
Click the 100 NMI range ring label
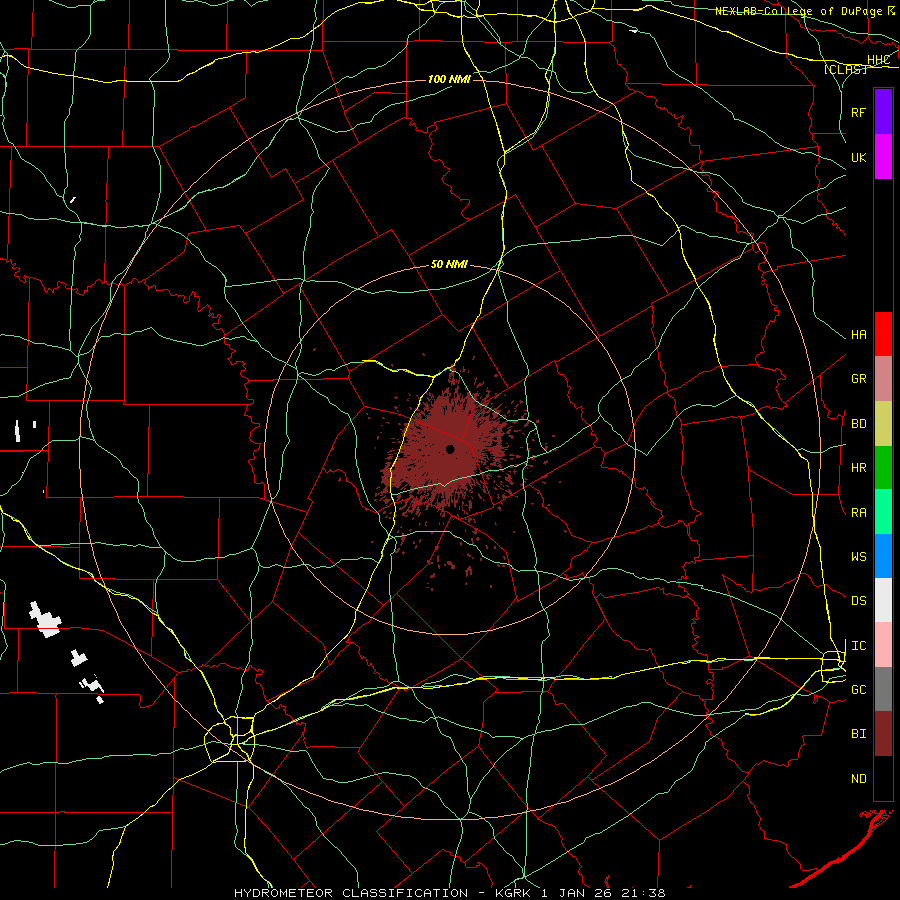click(x=449, y=79)
